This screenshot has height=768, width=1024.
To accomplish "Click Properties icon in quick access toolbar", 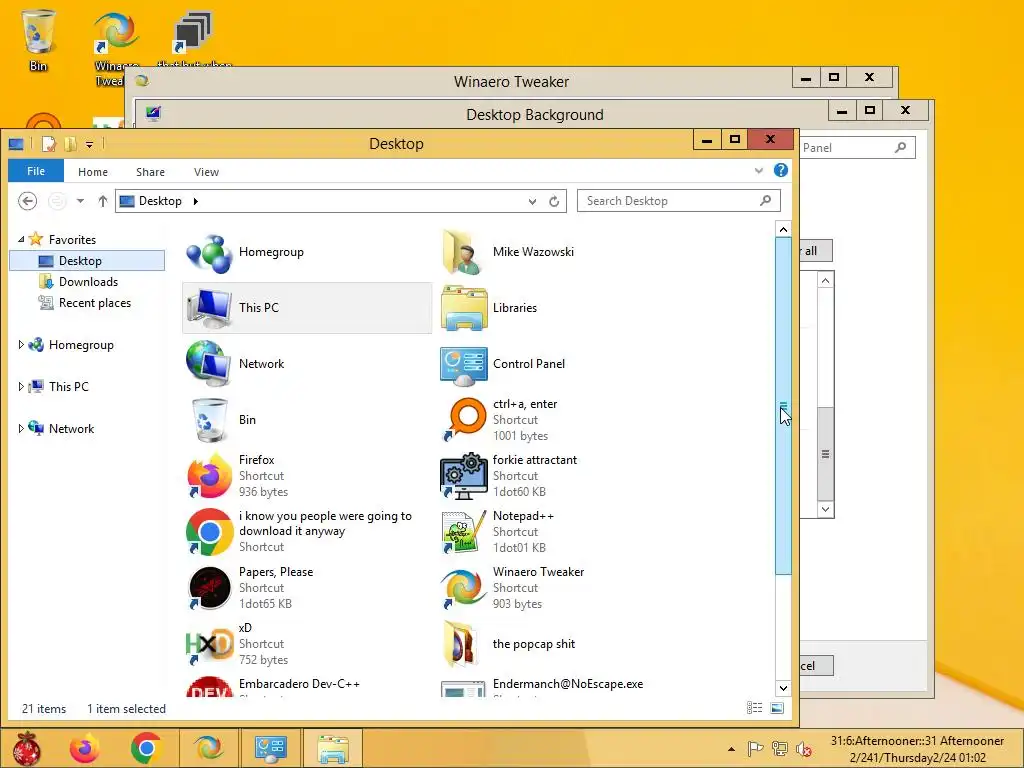I will [x=49, y=144].
